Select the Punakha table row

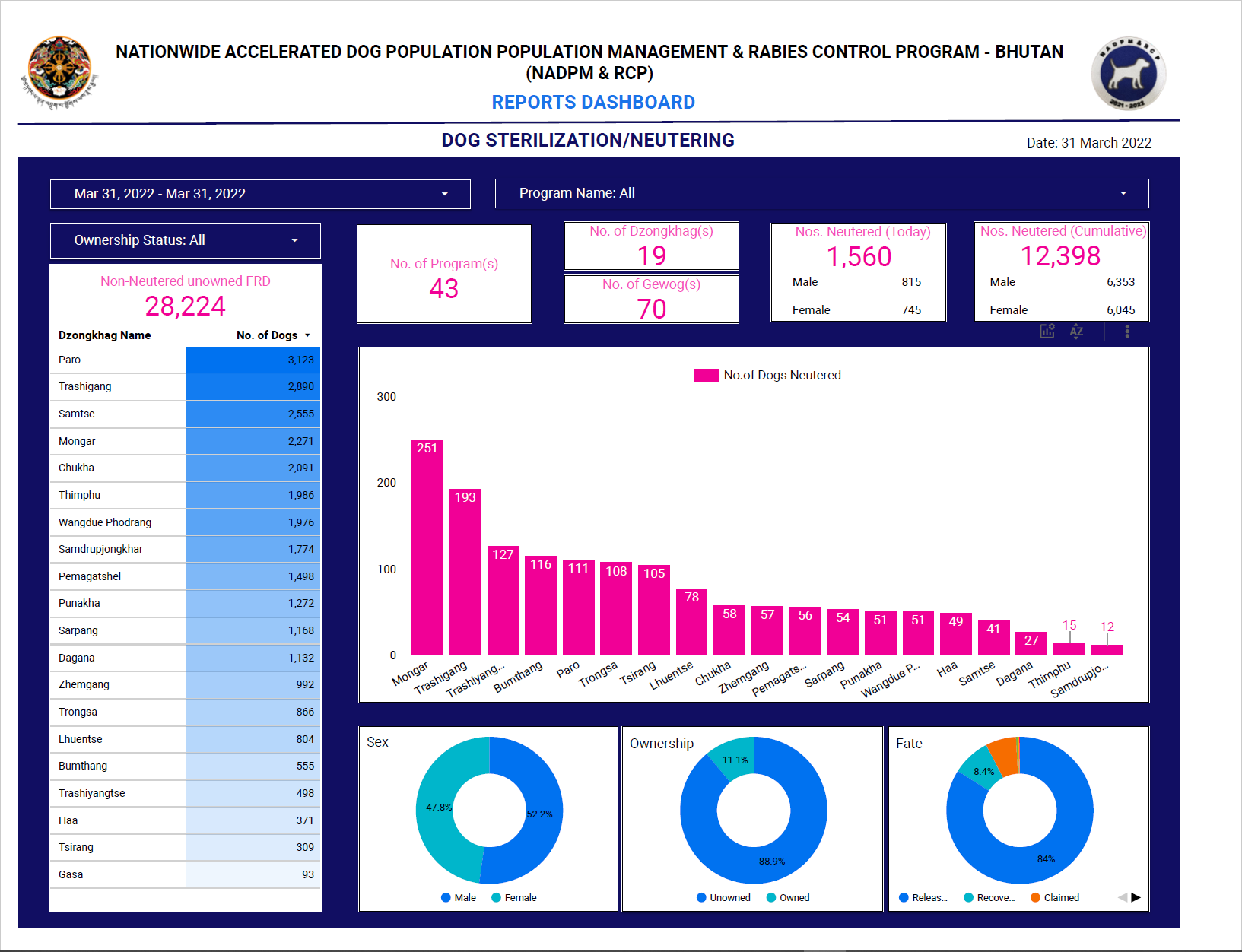tap(185, 603)
